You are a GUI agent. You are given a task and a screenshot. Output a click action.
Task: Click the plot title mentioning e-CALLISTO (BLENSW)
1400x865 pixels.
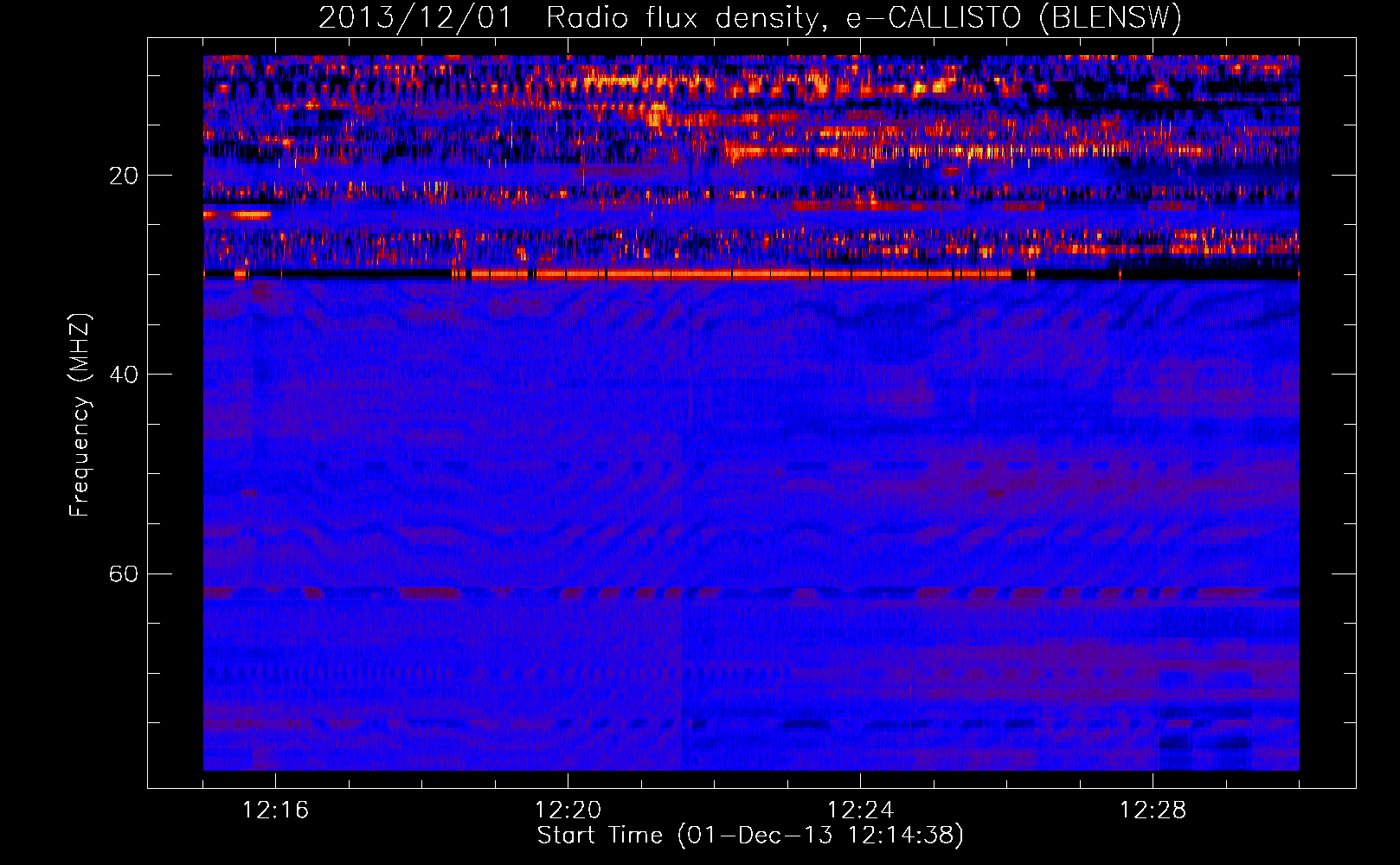[750, 17]
